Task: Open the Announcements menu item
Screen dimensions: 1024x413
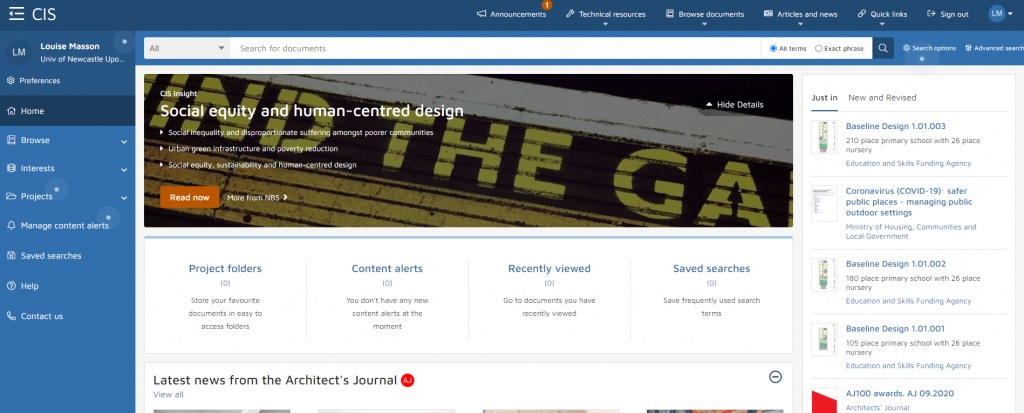Action: click(x=511, y=14)
